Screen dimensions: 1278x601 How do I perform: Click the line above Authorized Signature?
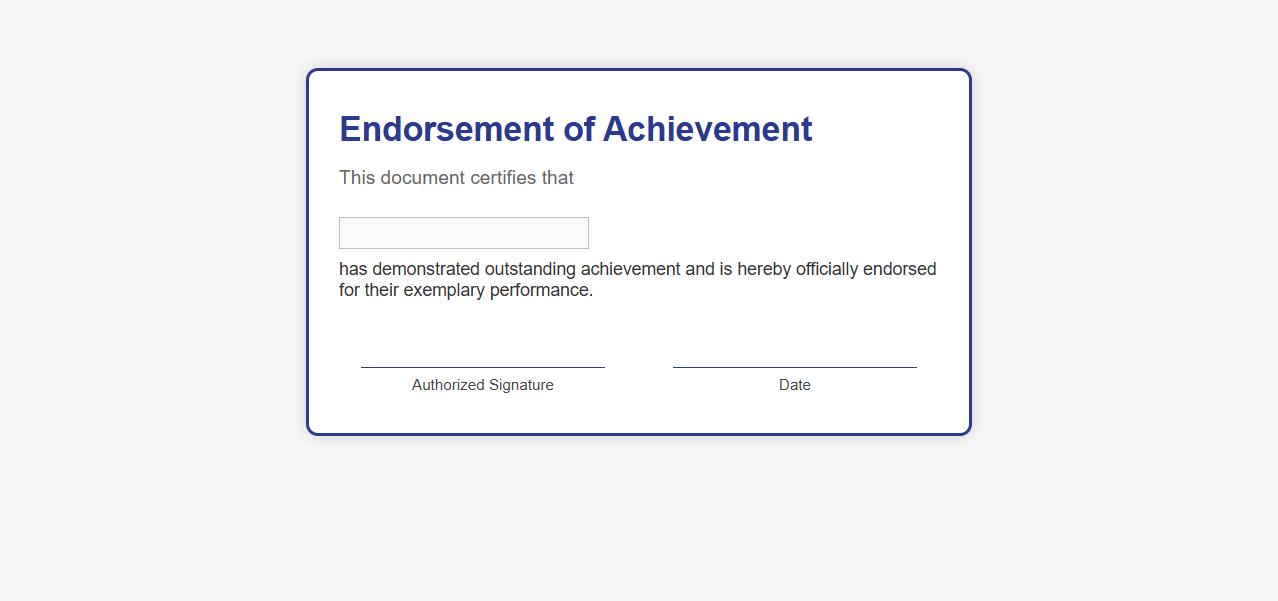click(482, 367)
